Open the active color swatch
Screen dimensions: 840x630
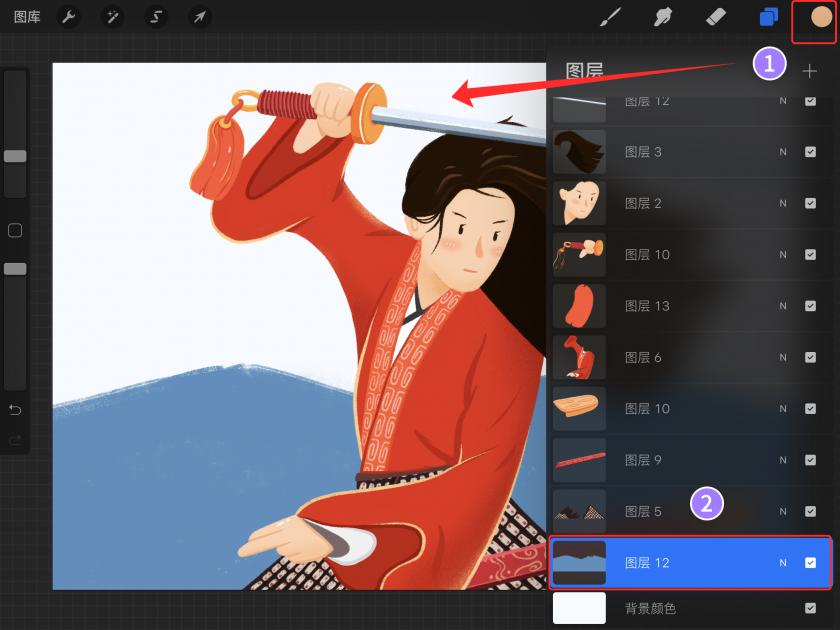coord(821,17)
